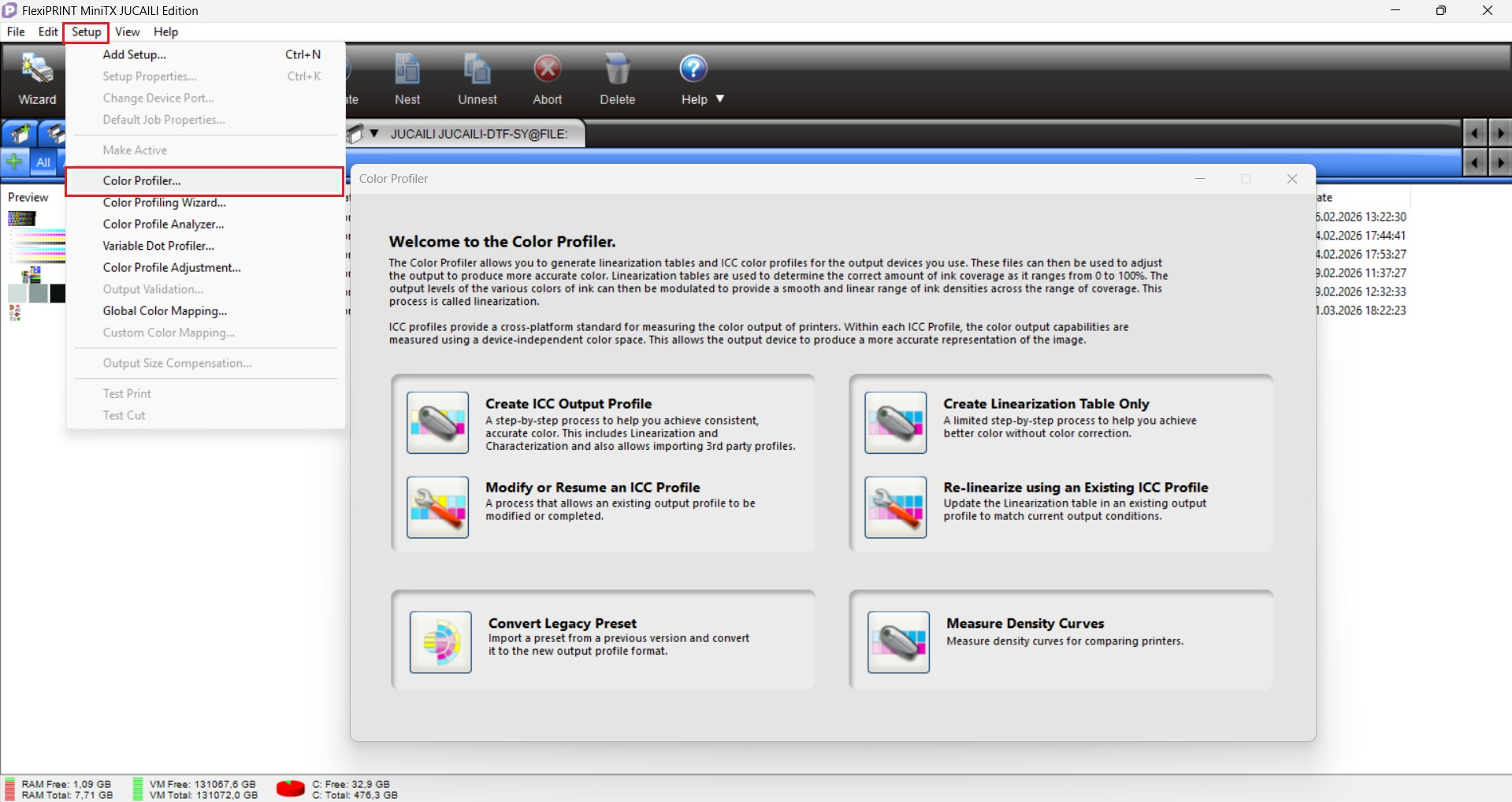Select the gray and black squares preview thumbnail

point(37,294)
